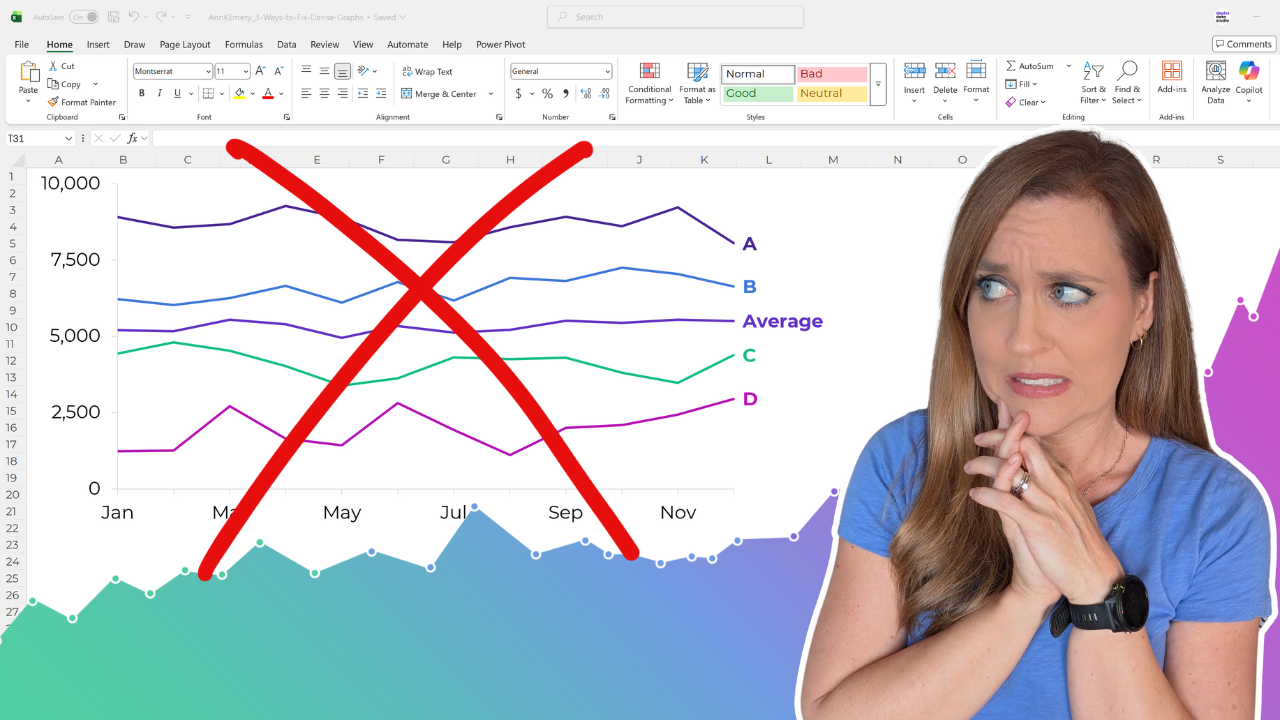Image resolution: width=1280 pixels, height=720 pixels.
Task: Apply the Good cell style swatch
Action: tap(757, 94)
